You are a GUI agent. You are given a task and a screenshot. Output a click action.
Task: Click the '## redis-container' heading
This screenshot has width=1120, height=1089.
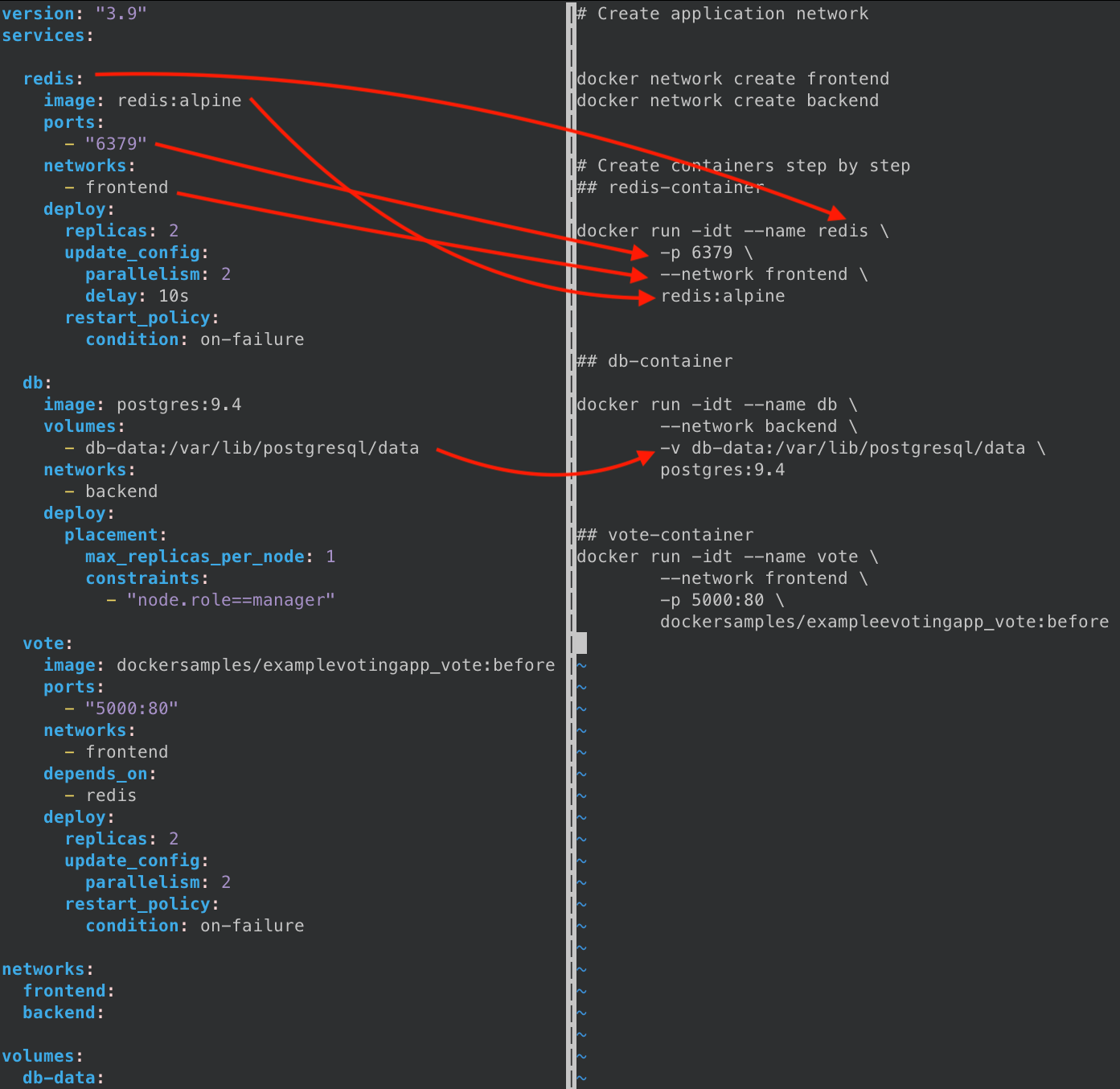[x=670, y=187]
